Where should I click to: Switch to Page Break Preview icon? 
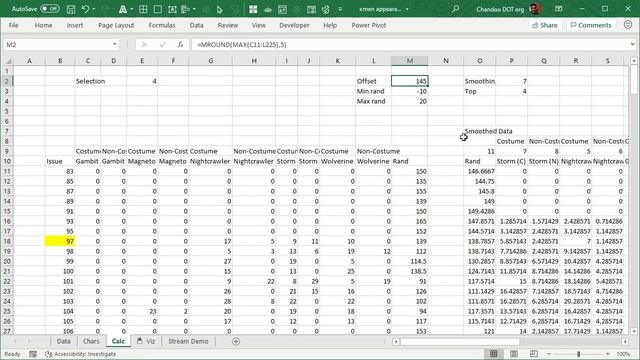pos(534,354)
